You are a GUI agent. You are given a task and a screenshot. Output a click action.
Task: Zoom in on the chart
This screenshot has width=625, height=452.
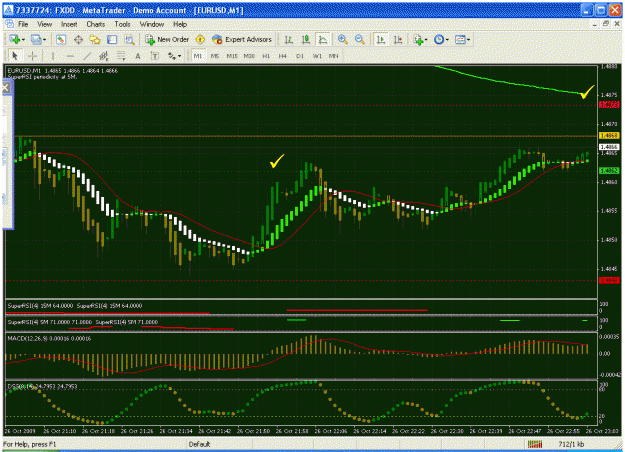tap(342, 39)
